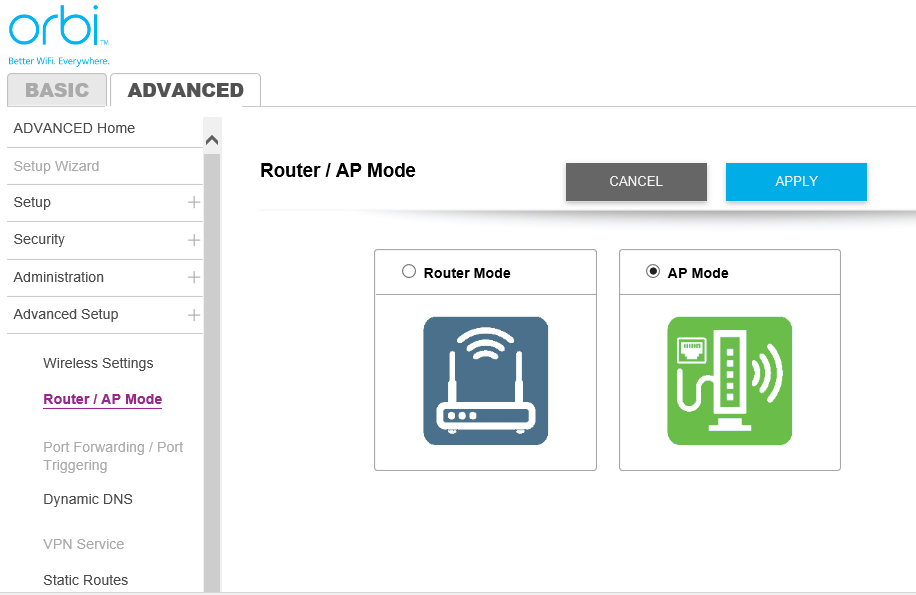This screenshot has width=916, height=595.
Task: Open the Static Routes page
Action: pyautogui.click(x=86, y=580)
